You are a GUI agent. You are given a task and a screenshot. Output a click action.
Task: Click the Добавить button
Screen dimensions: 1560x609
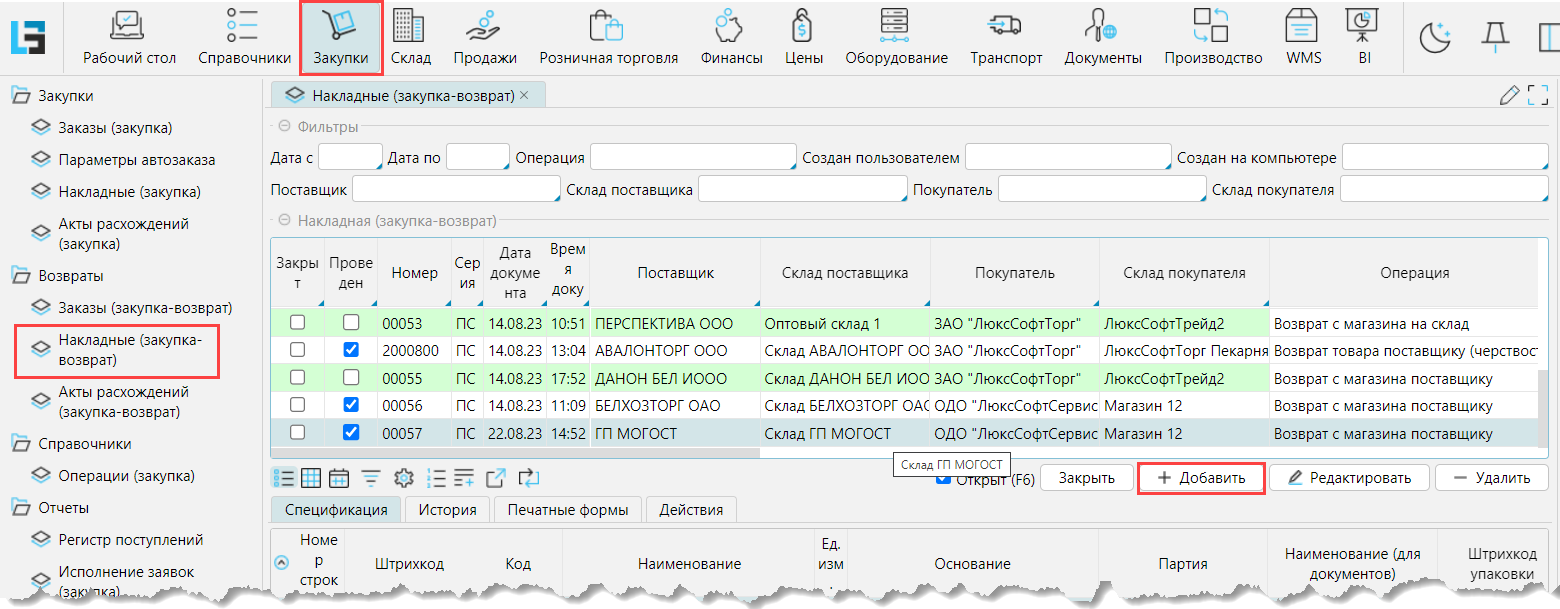point(1201,478)
